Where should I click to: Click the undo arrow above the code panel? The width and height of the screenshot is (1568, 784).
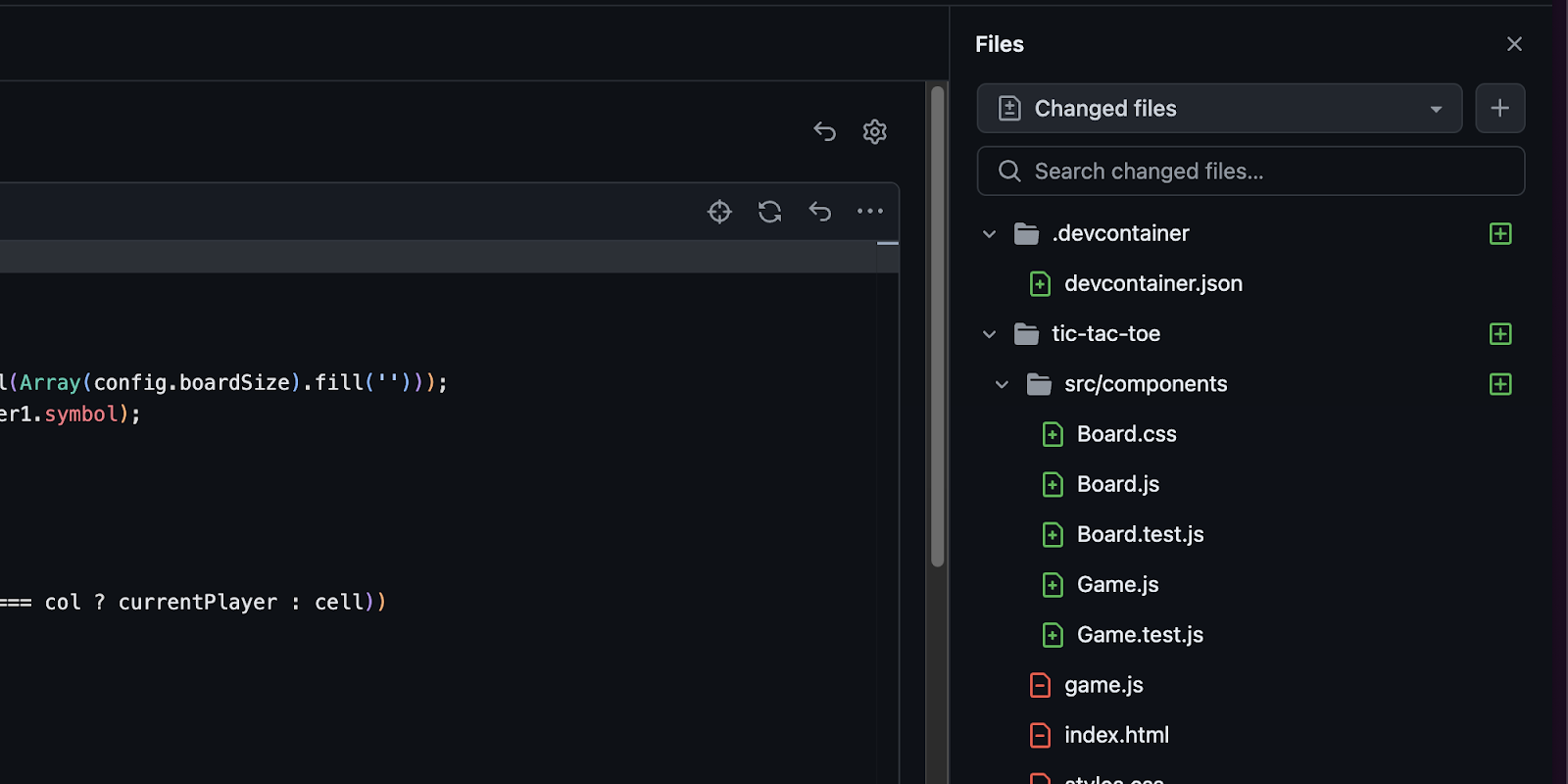pyautogui.click(x=824, y=131)
